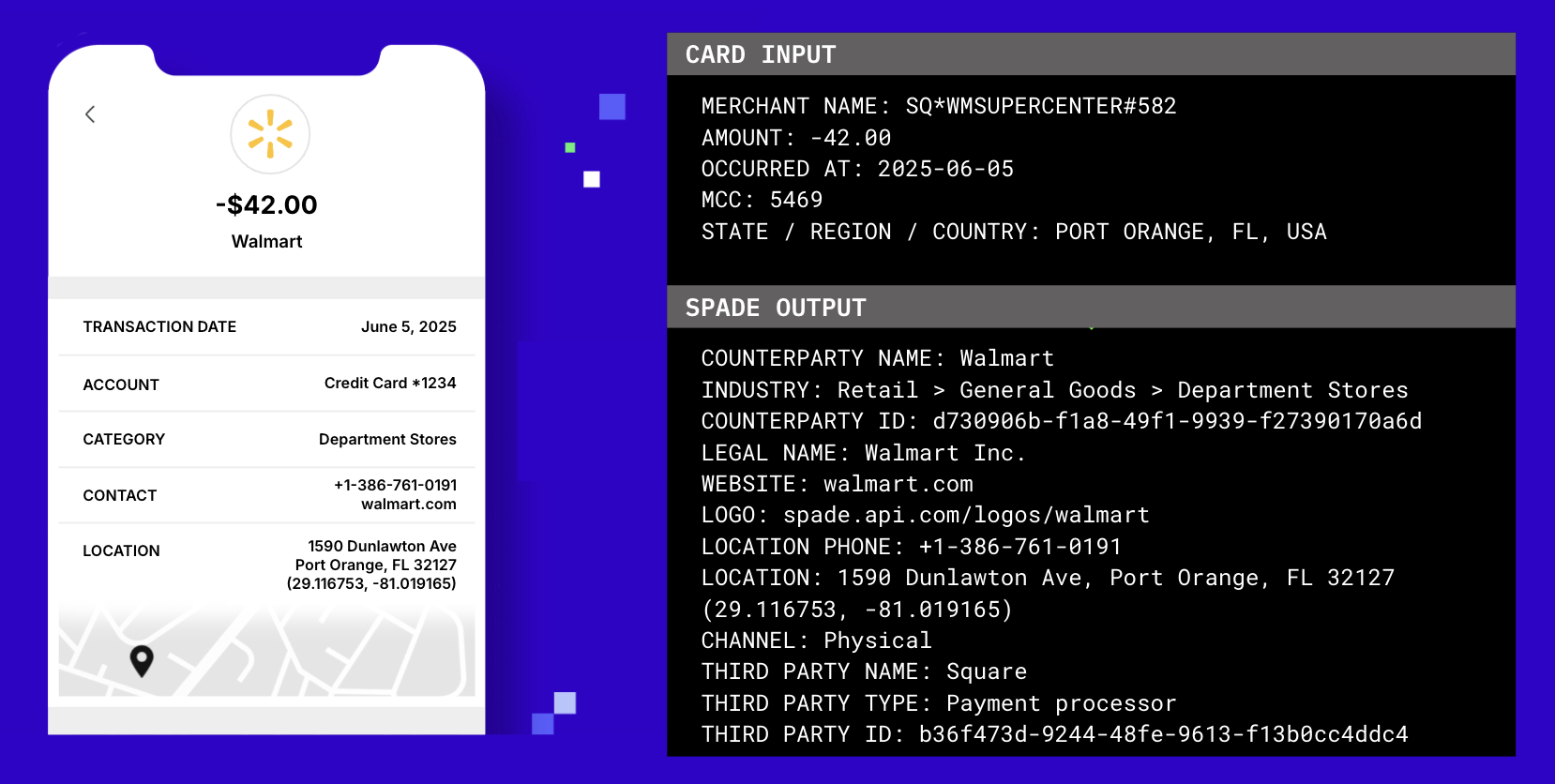Click the LOCATION label in phone card
Screen dimensions: 1555x784
121,550
